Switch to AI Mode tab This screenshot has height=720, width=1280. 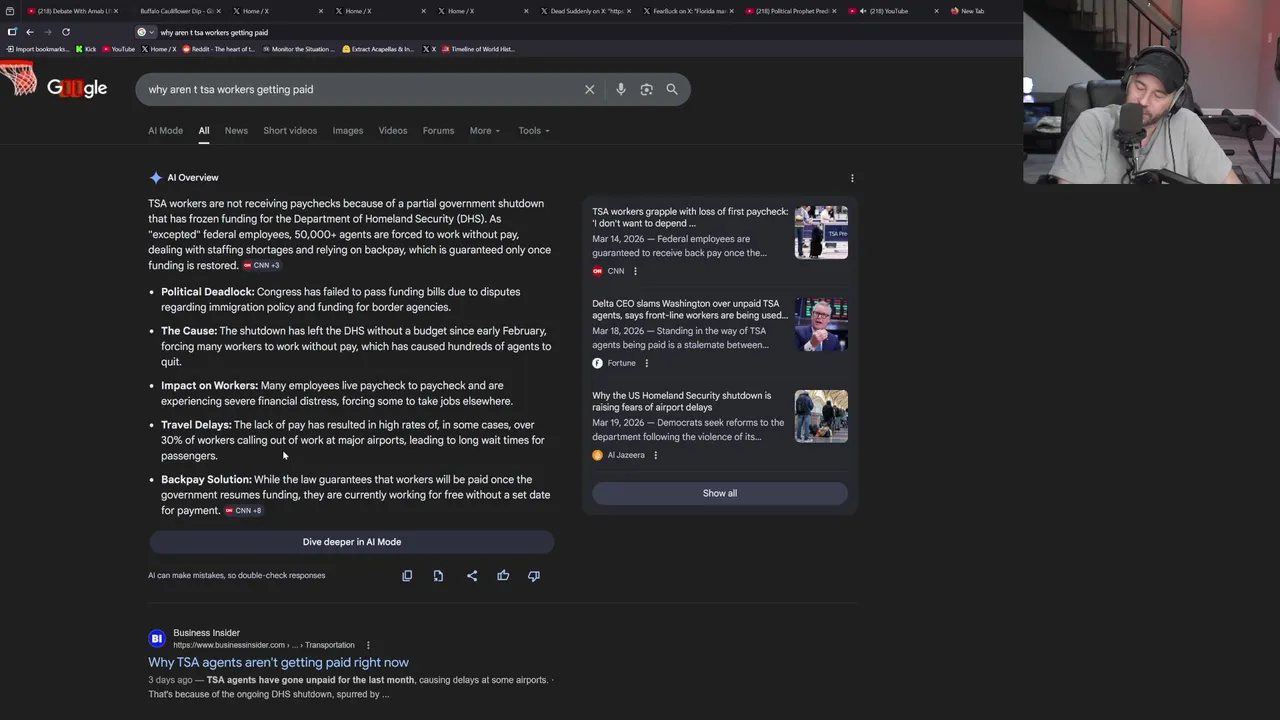click(x=166, y=131)
